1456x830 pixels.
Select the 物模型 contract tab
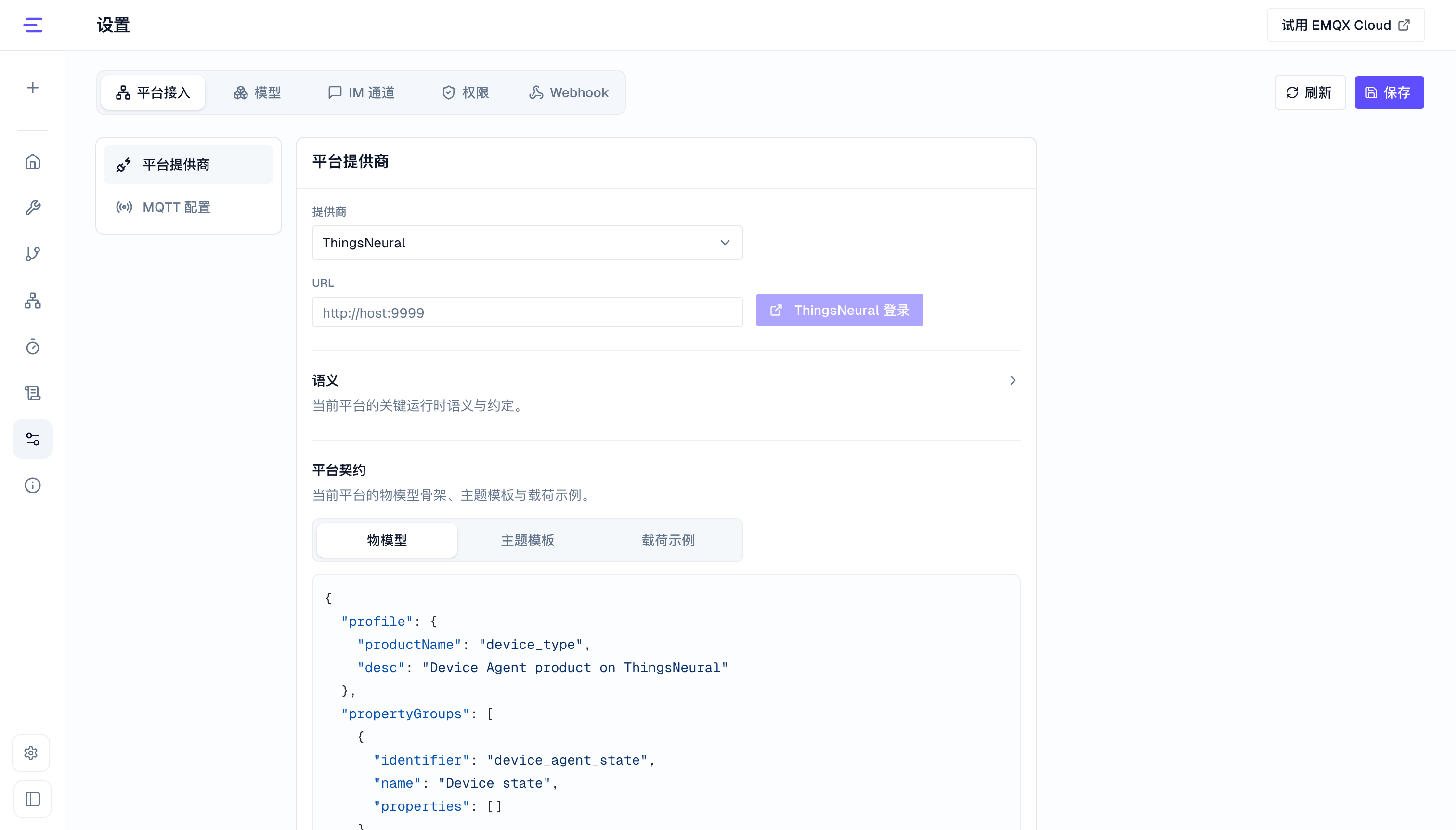(x=387, y=540)
